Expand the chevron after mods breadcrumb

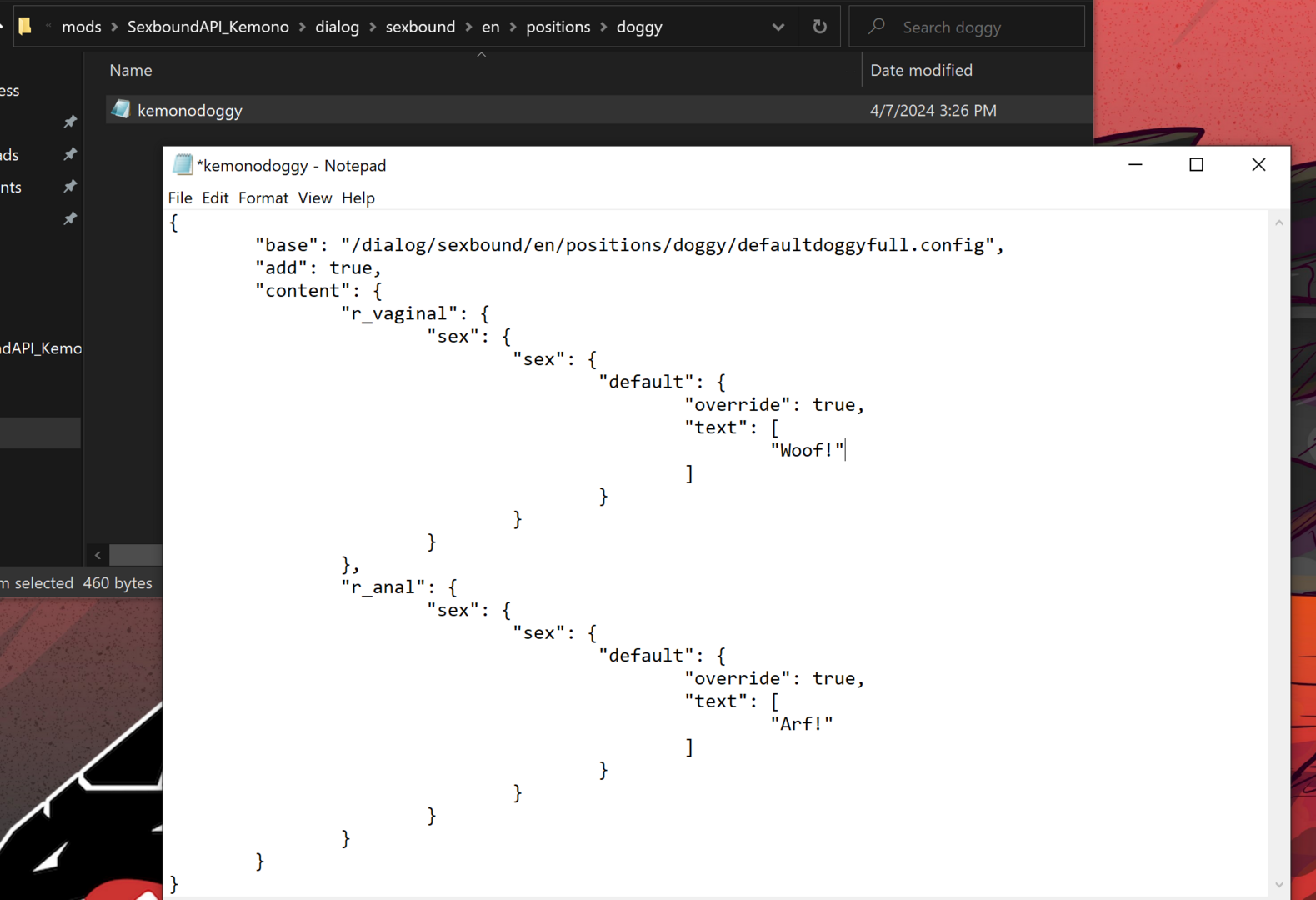[114, 27]
